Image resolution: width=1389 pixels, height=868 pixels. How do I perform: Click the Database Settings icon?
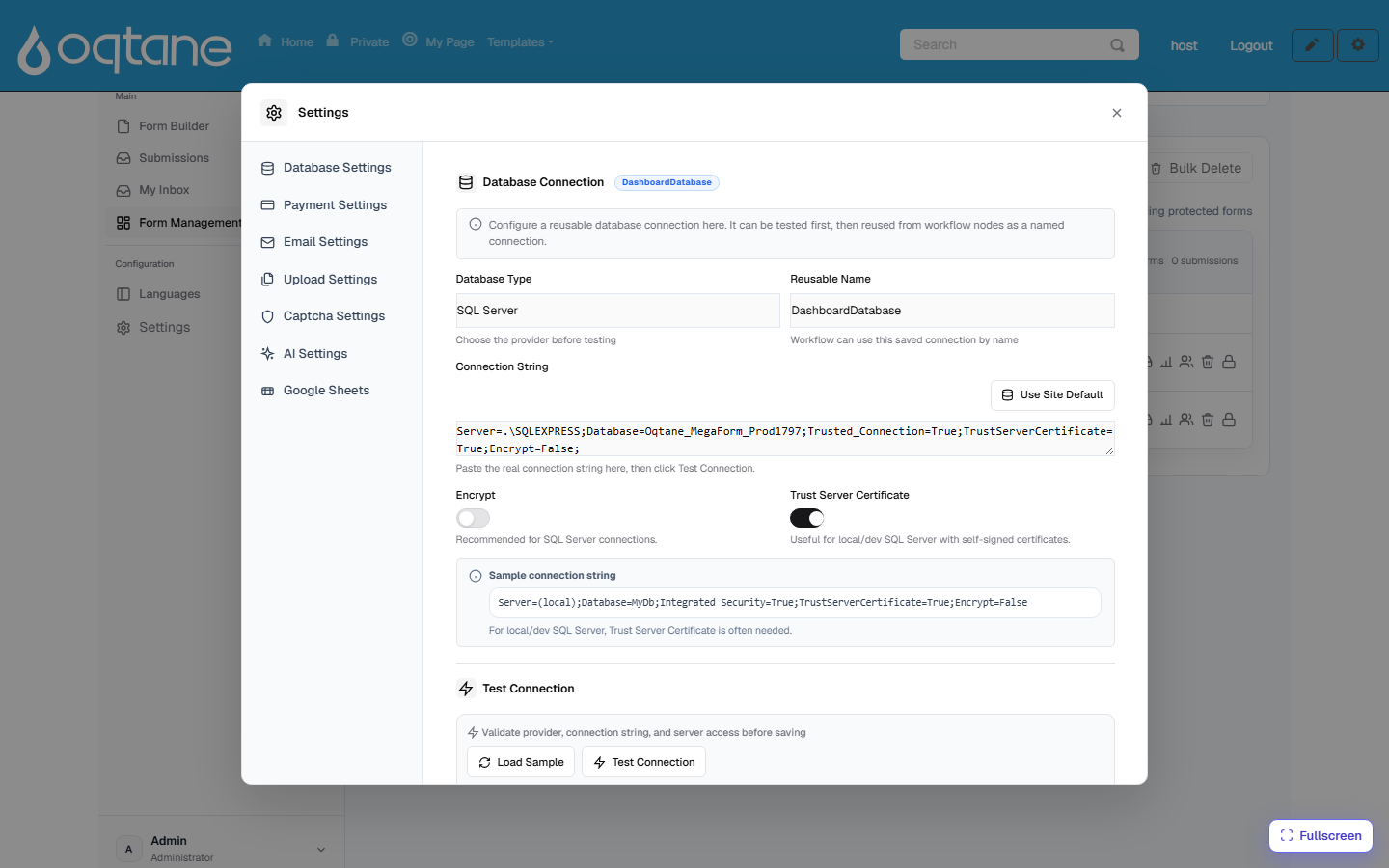(268, 168)
